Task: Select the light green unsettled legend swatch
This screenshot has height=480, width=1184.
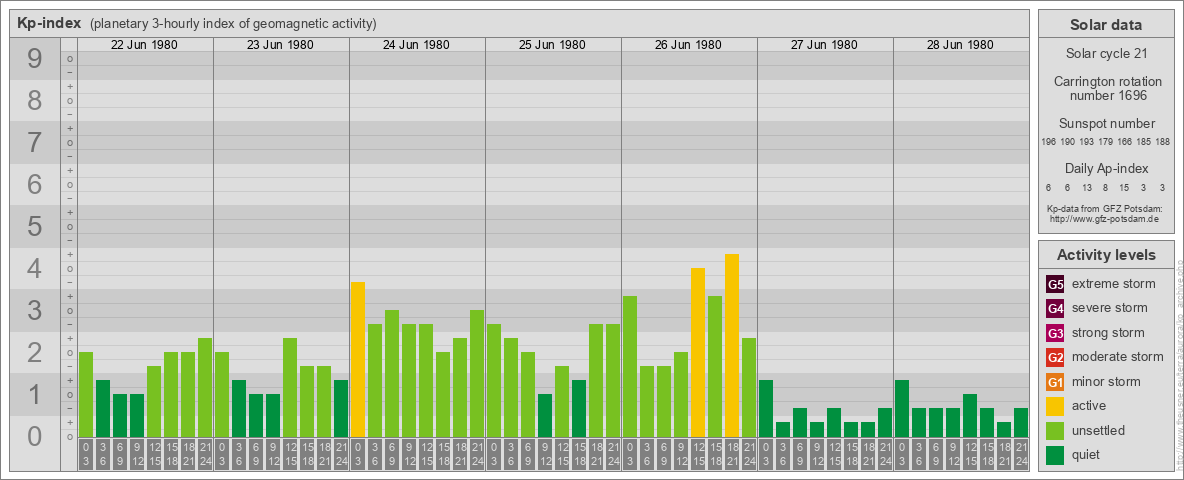Action: [x=1055, y=430]
